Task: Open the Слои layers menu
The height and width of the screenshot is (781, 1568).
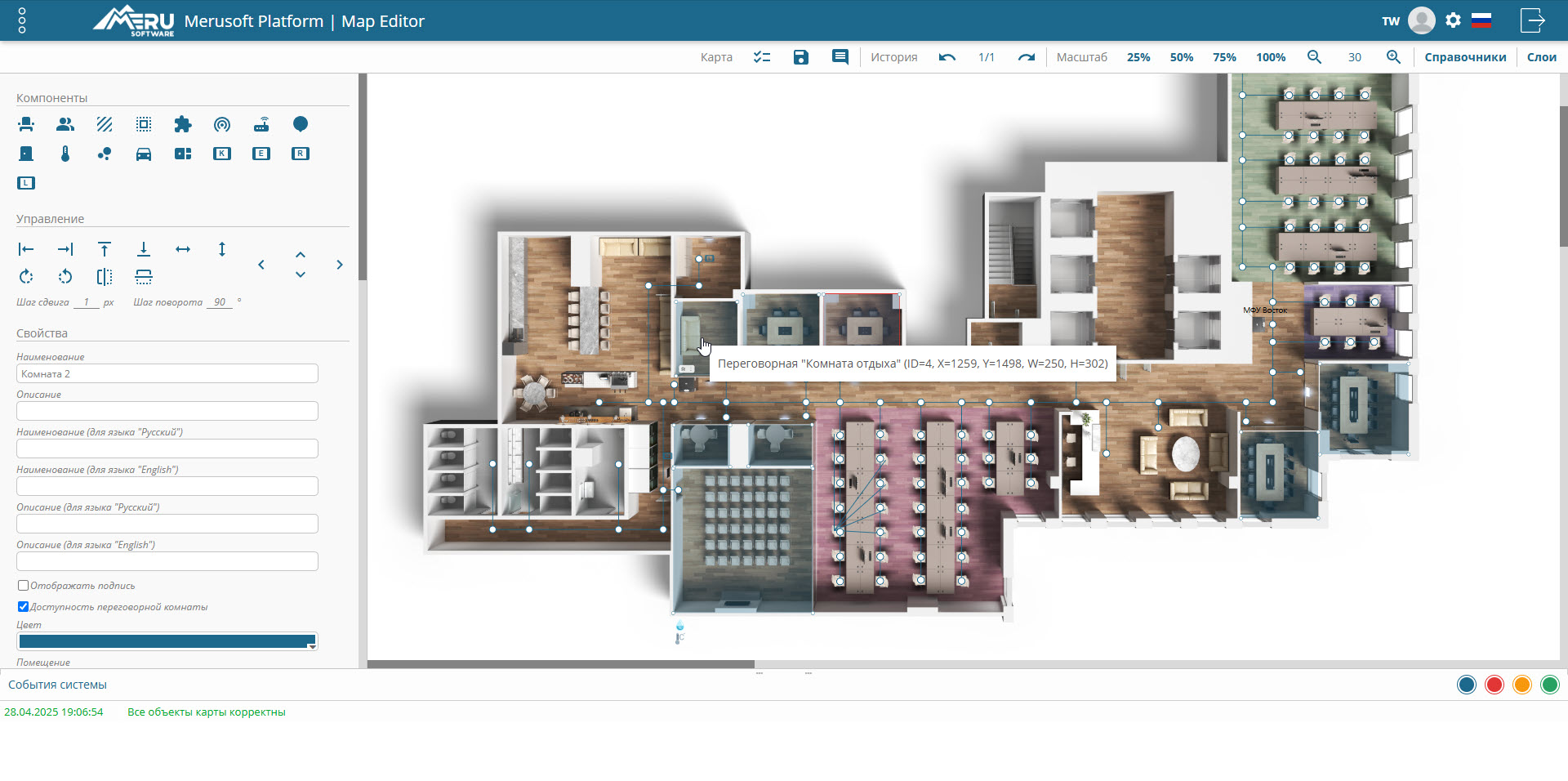Action: click(1541, 57)
